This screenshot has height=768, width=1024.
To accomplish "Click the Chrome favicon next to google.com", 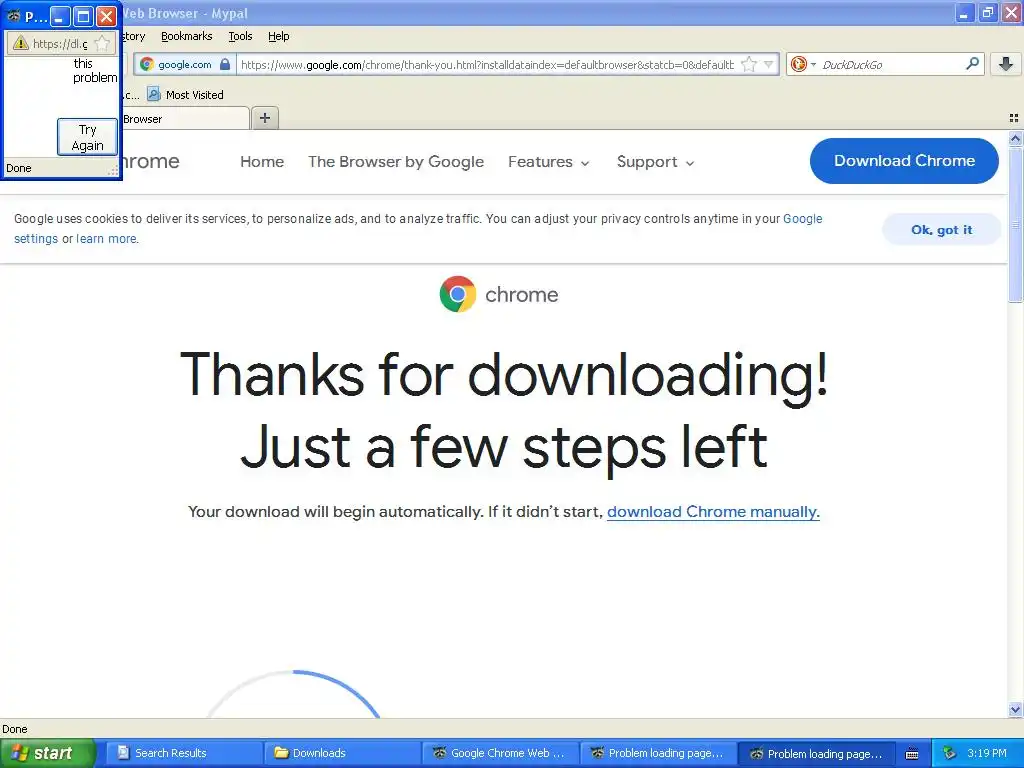I will tap(147, 64).
